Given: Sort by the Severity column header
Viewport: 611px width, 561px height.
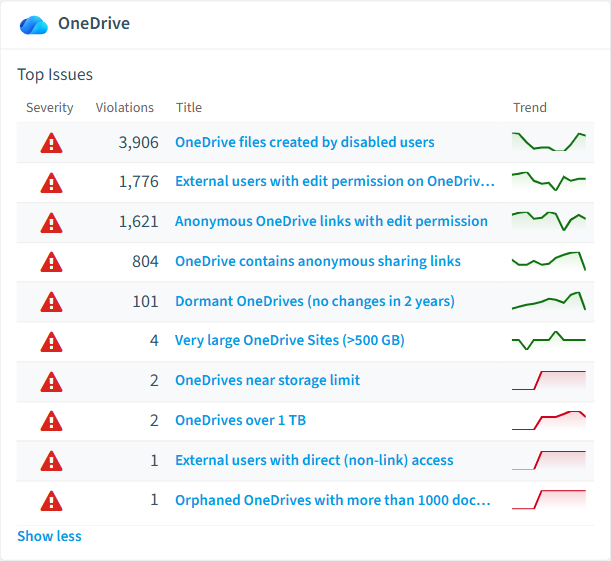Looking at the screenshot, I should coord(49,108).
